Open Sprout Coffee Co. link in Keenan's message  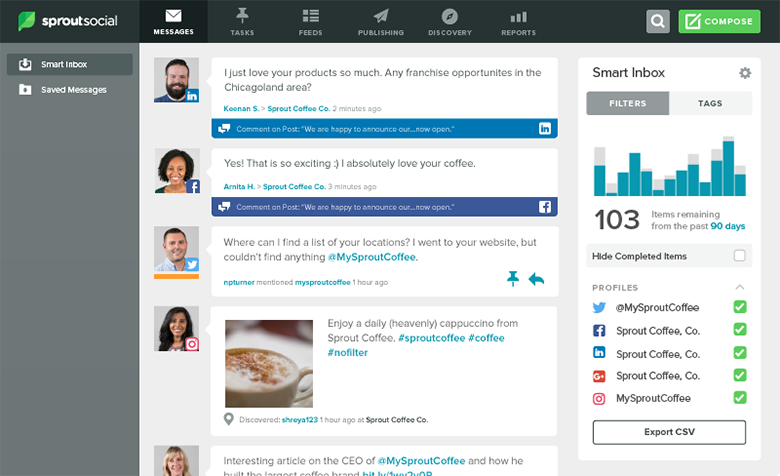point(298,108)
